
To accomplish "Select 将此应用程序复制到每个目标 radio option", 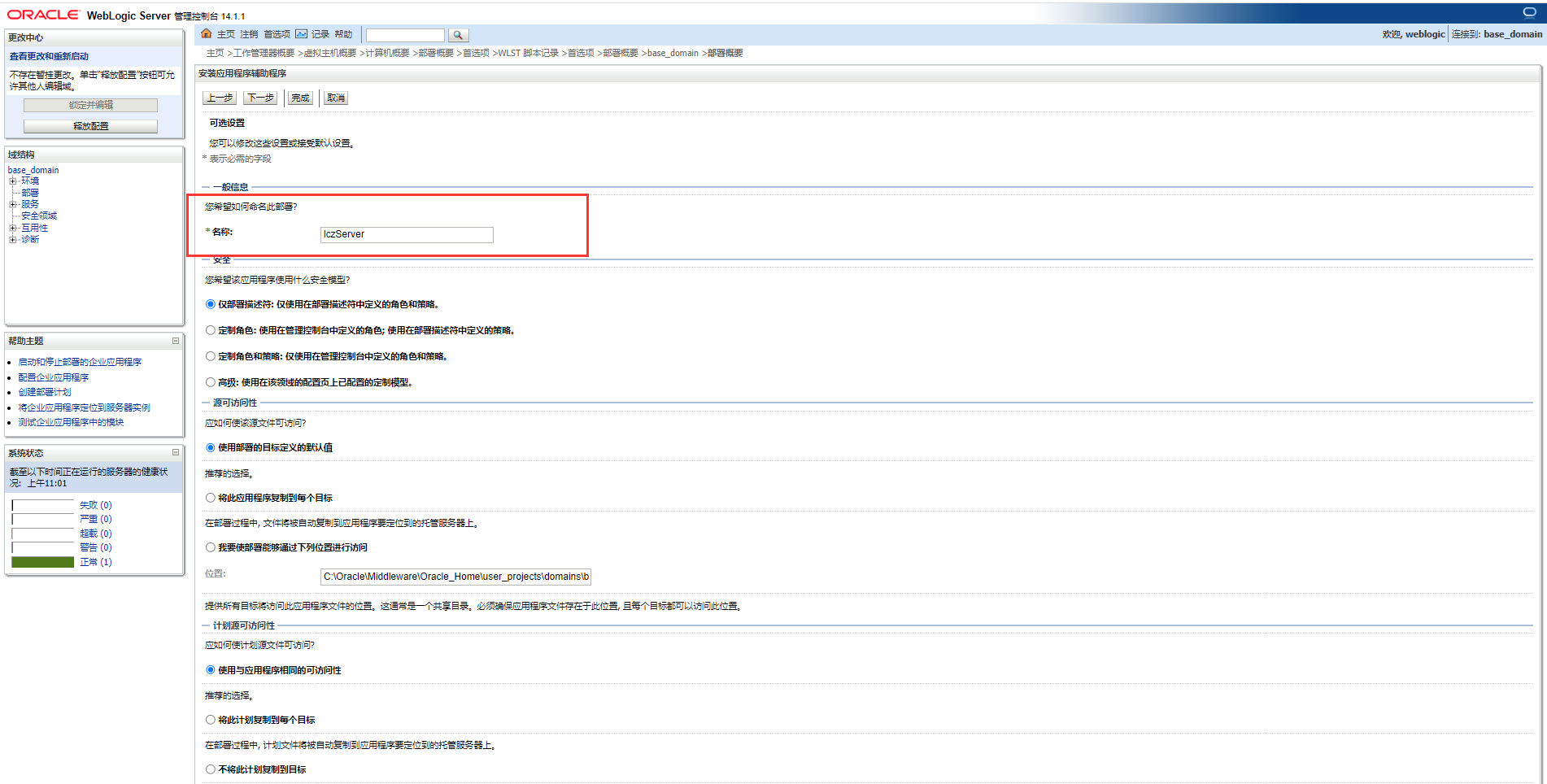I will click(211, 498).
